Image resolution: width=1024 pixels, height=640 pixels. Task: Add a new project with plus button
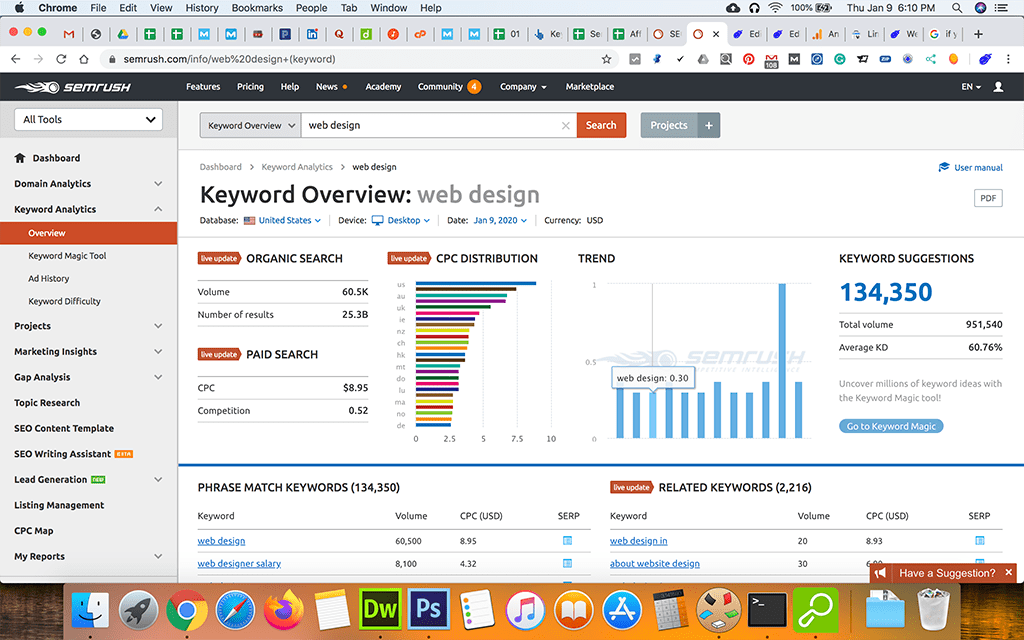pos(709,125)
